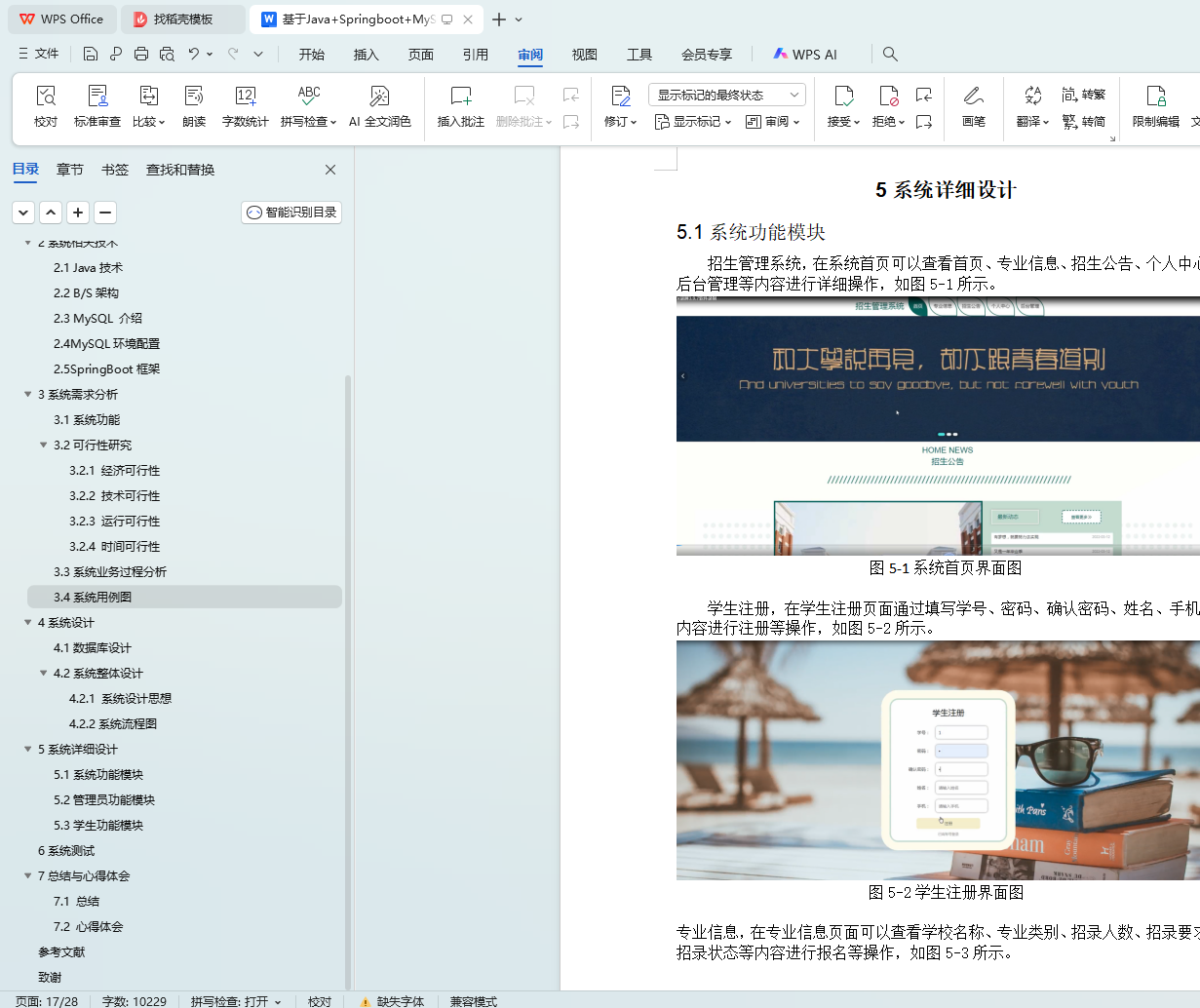Open the 比较 compare documents tool
This screenshot has height=1008, width=1200.
coord(148,106)
